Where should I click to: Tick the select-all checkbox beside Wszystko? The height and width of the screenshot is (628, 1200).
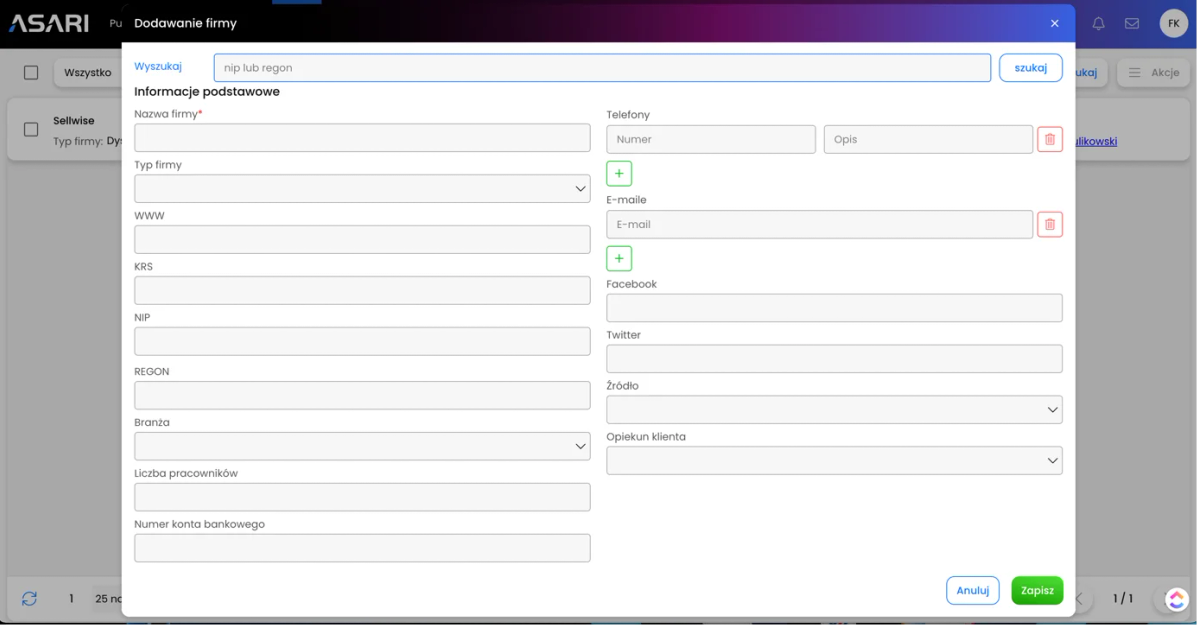[x=31, y=72]
